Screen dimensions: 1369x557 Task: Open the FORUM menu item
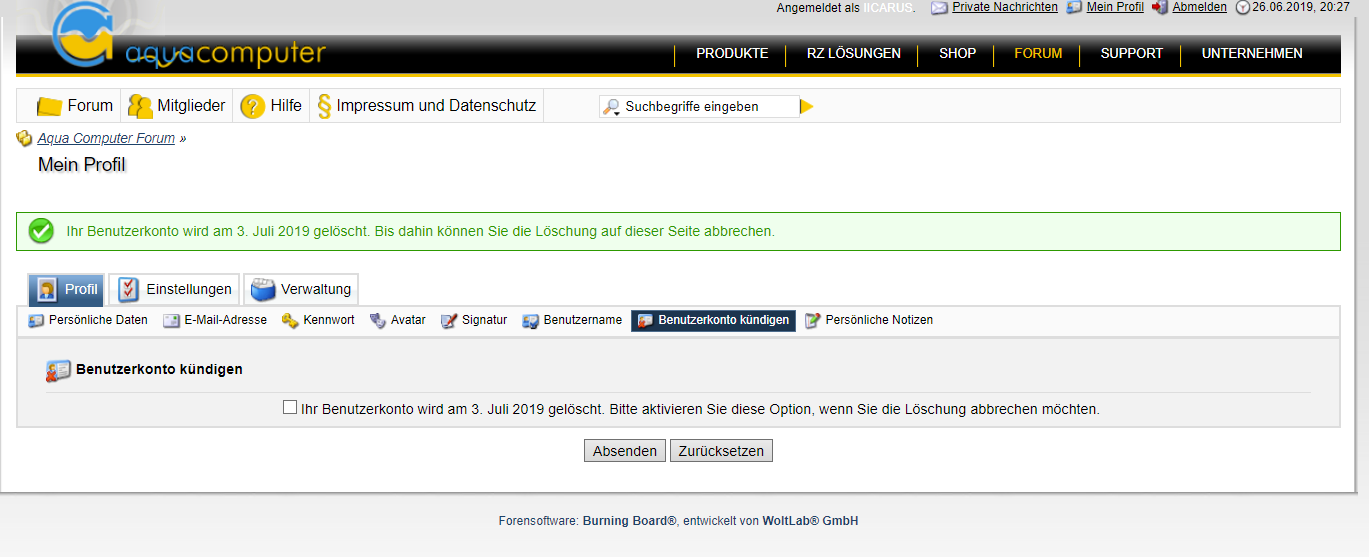[x=1038, y=54]
